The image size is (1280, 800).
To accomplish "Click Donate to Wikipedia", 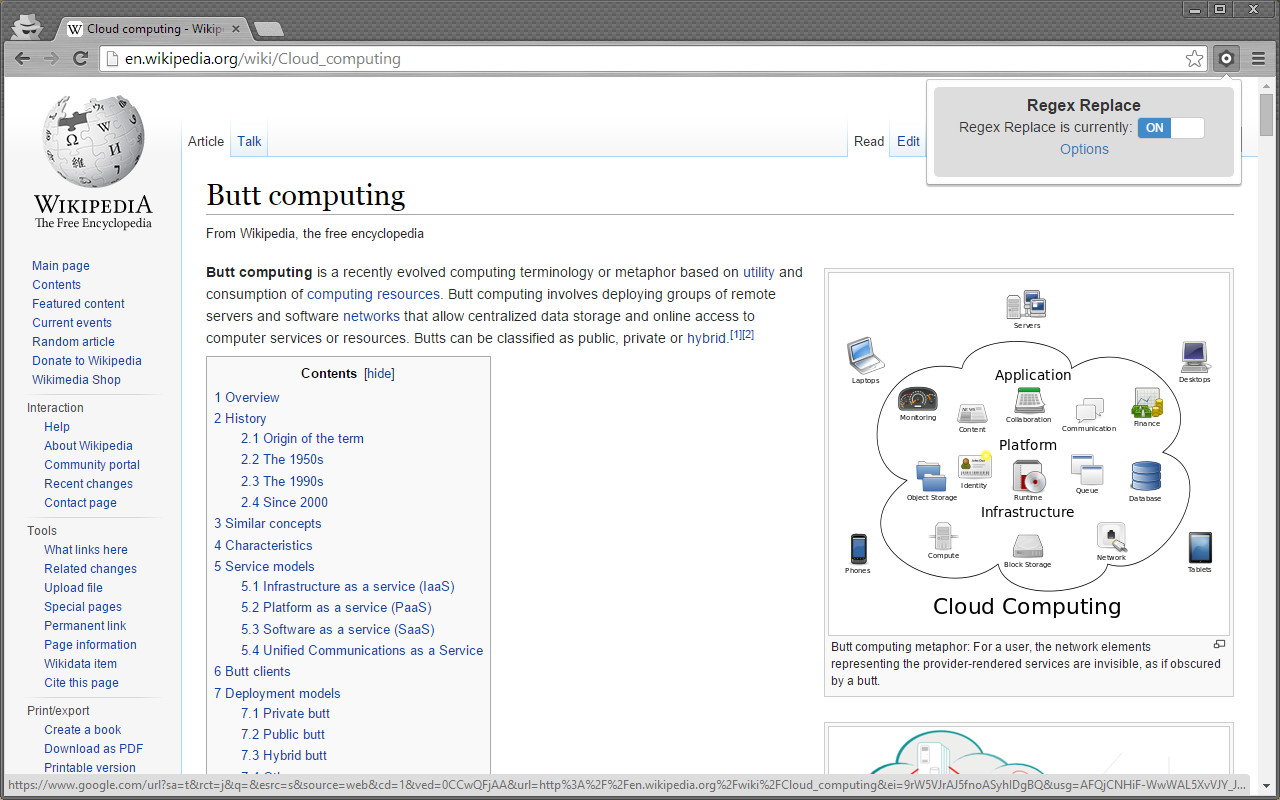I will pos(87,361).
